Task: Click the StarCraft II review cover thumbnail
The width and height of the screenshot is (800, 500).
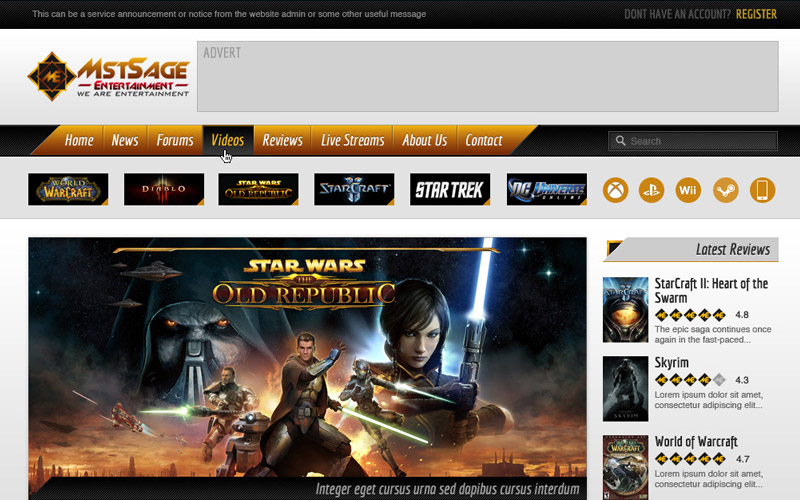Action: (626, 310)
